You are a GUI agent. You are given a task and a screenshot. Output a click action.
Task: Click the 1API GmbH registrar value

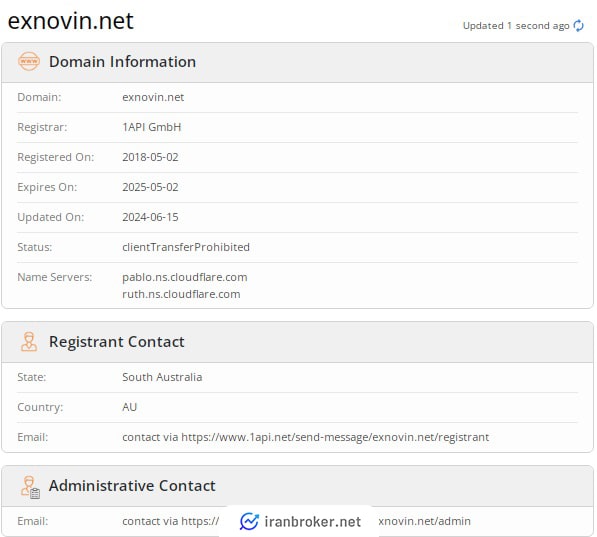point(152,127)
